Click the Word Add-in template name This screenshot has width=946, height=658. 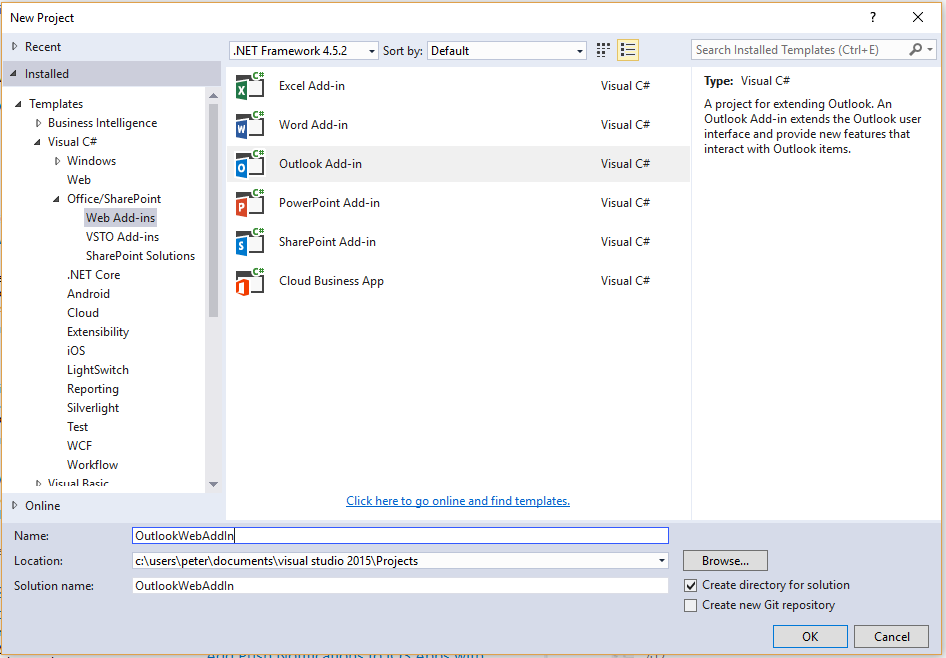click(x=313, y=125)
